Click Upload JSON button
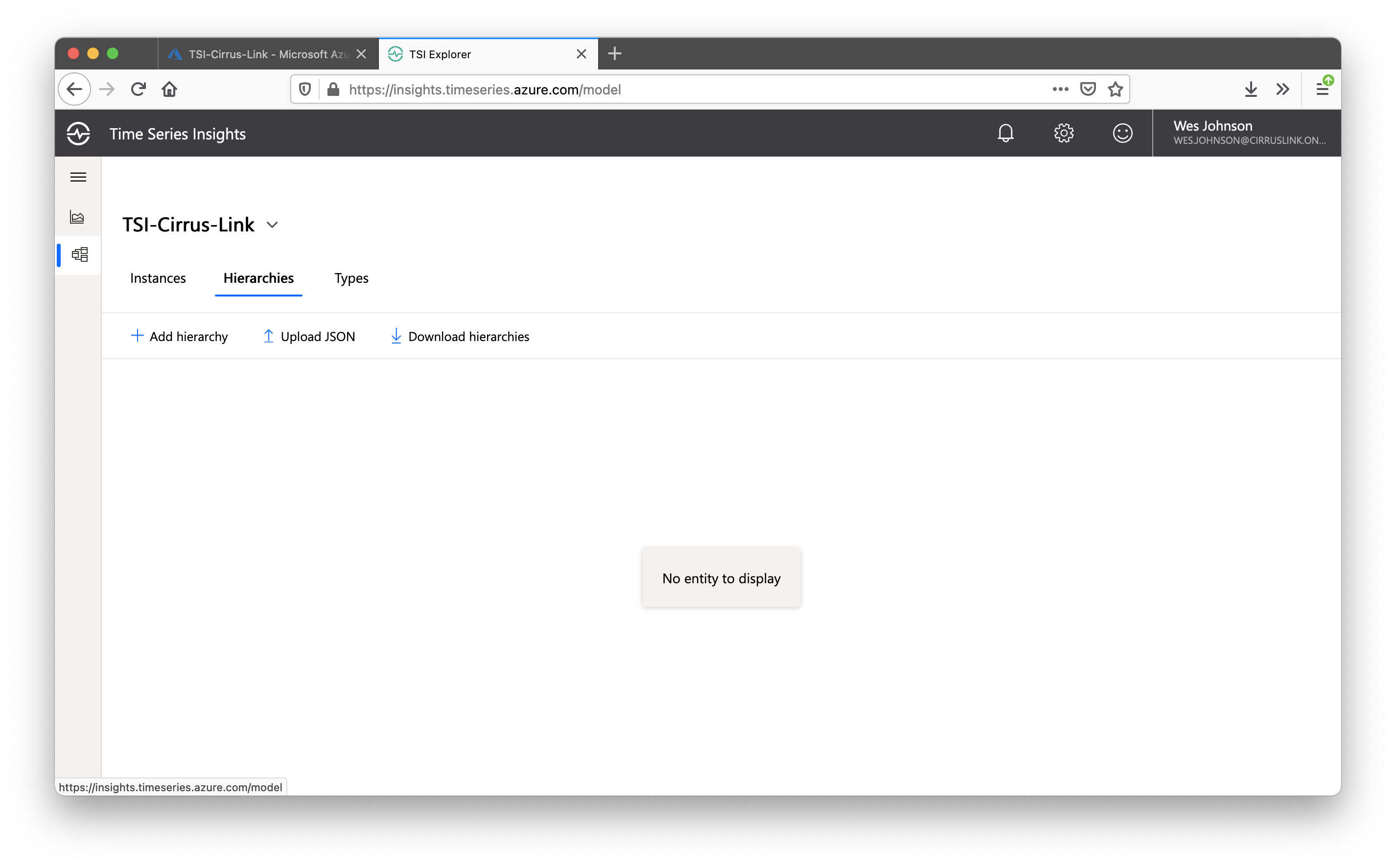This screenshot has width=1396, height=868. (309, 337)
